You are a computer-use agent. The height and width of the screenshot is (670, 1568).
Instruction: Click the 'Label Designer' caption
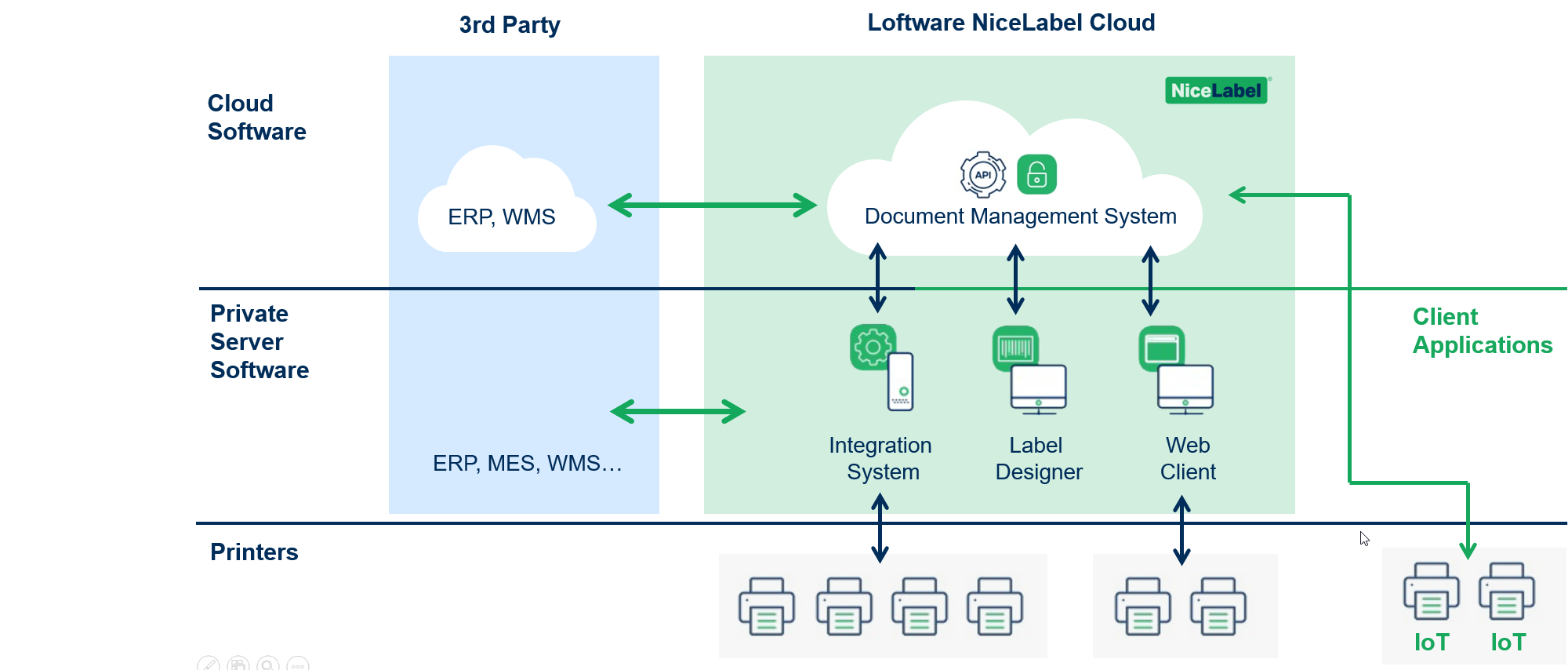1038,459
